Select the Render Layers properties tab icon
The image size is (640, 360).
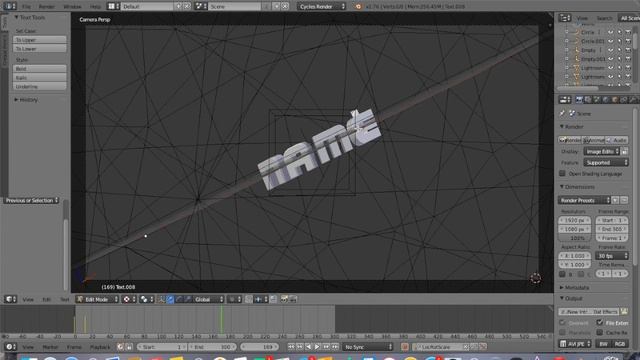coord(588,100)
